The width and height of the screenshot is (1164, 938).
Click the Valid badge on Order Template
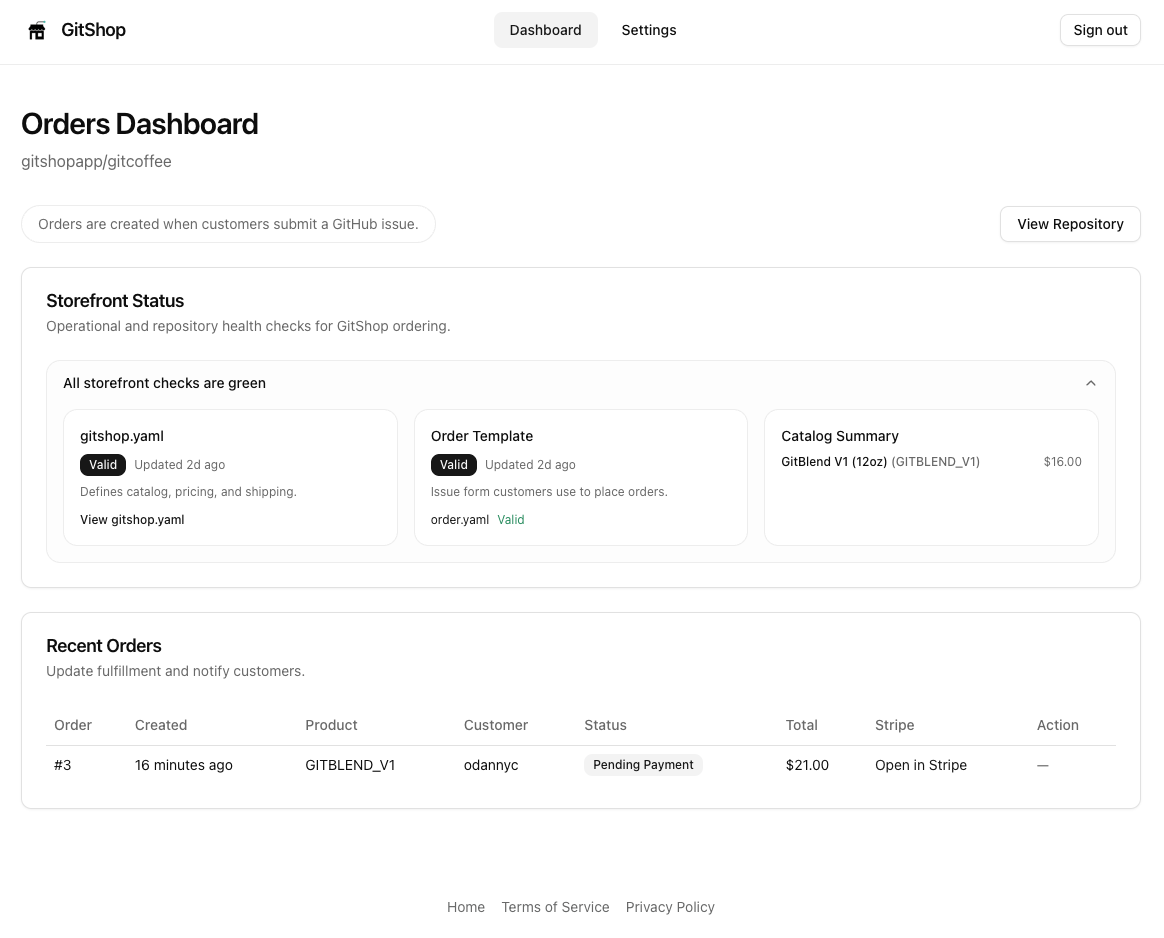pyautogui.click(x=453, y=464)
